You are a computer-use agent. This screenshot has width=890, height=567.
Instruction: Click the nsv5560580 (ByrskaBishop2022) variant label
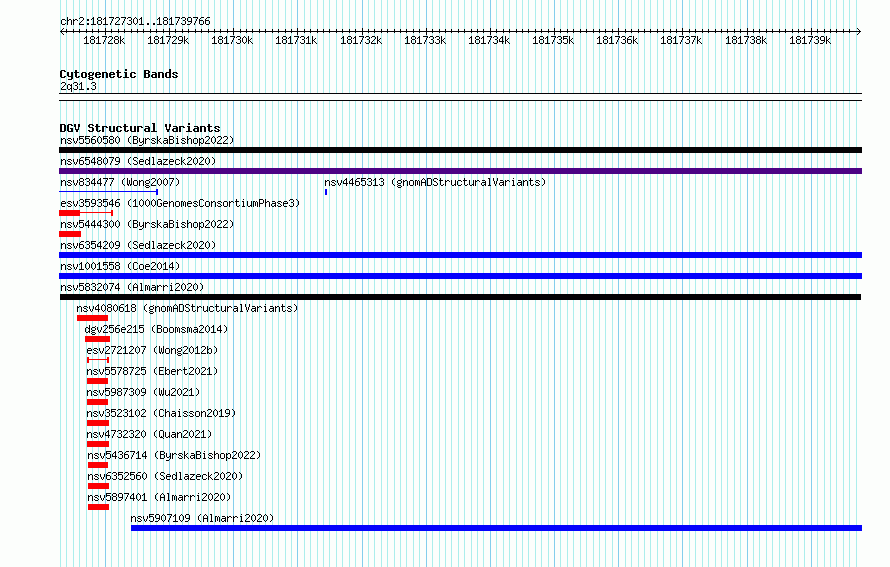pyautogui.click(x=147, y=140)
